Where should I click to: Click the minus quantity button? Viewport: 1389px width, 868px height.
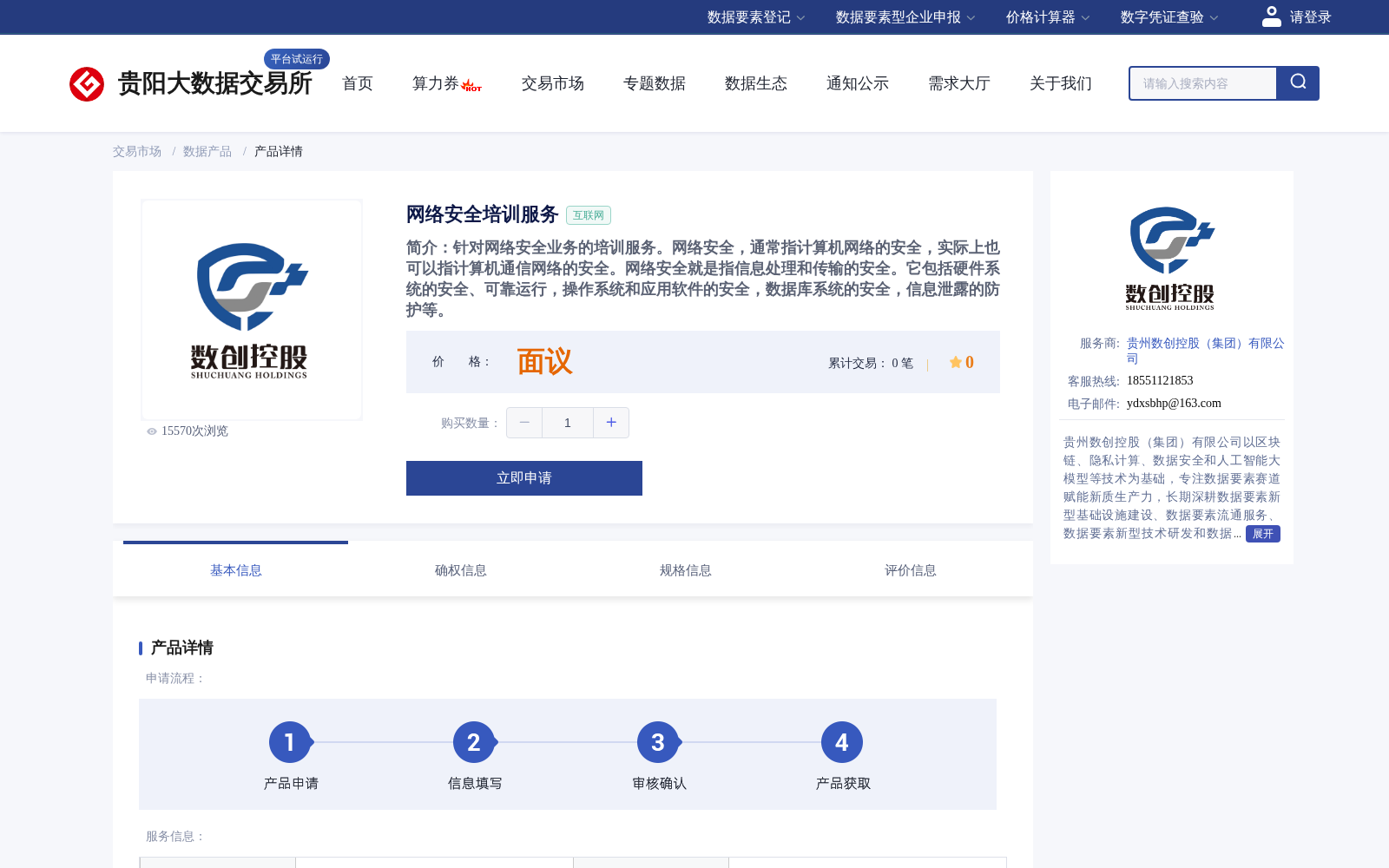(x=524, y=423)
